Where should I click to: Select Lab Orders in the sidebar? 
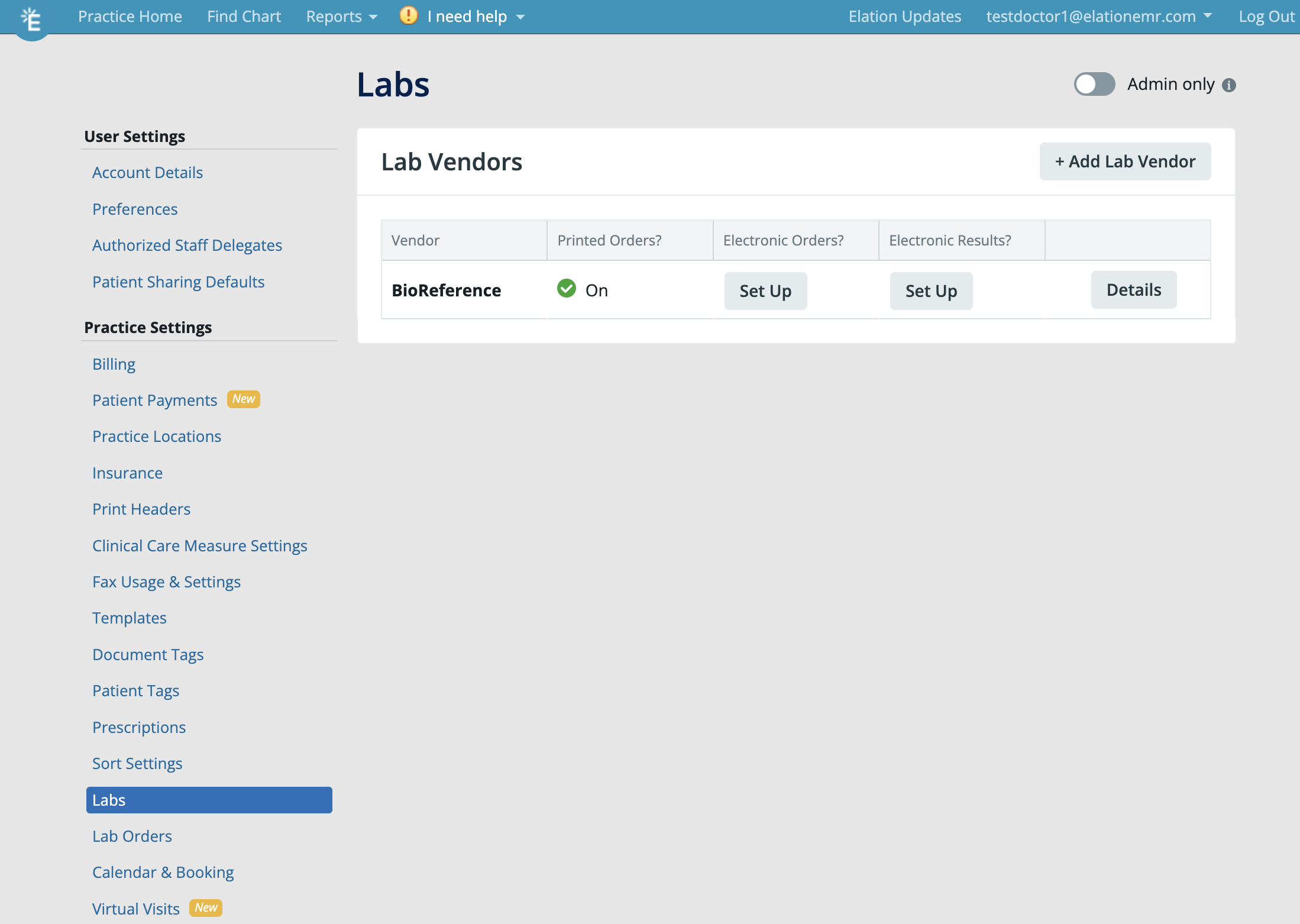(x=132, y=836)
